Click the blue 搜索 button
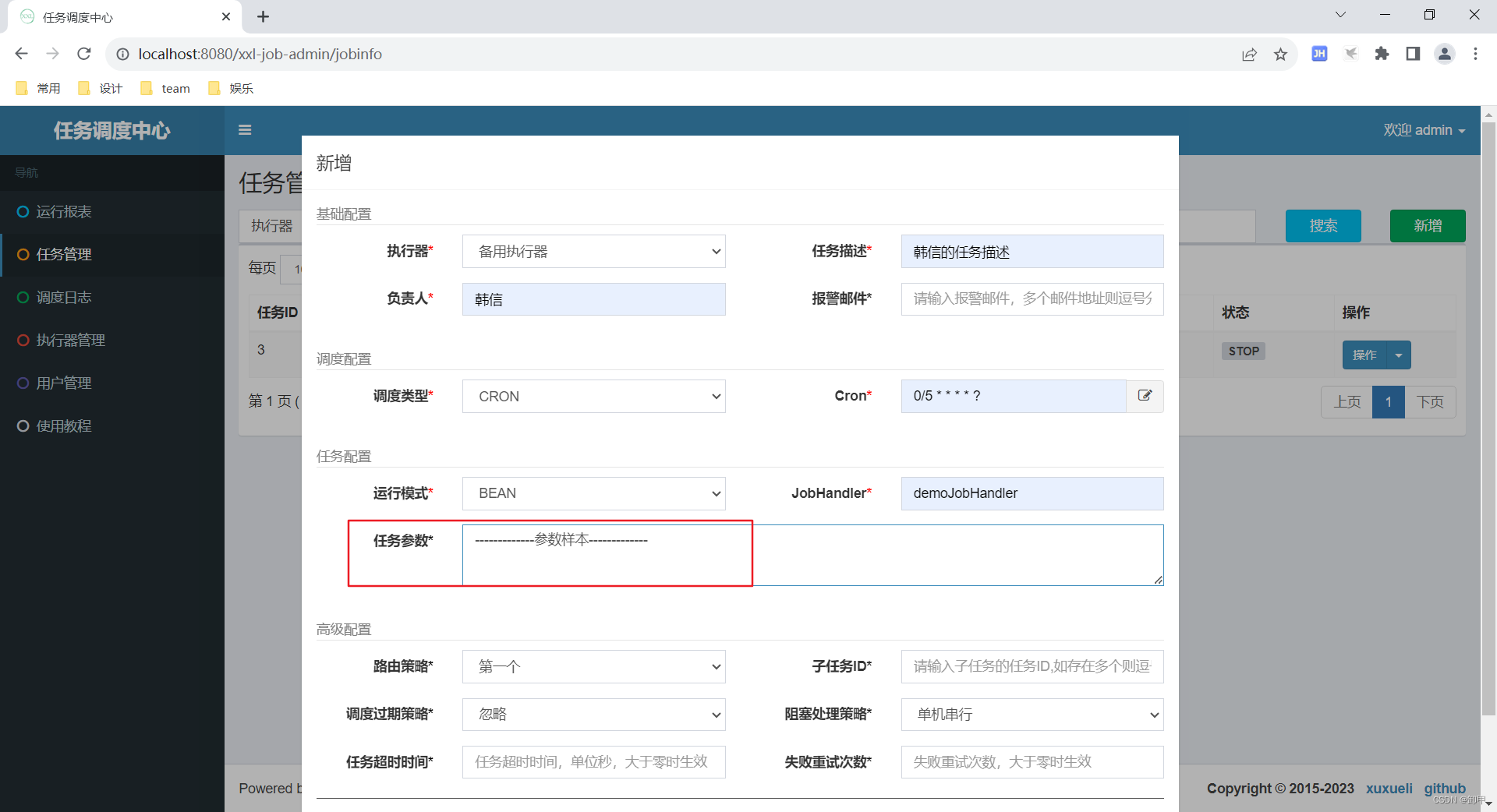This screenshot has height=812, width=1497. [x=1323, y=226]
